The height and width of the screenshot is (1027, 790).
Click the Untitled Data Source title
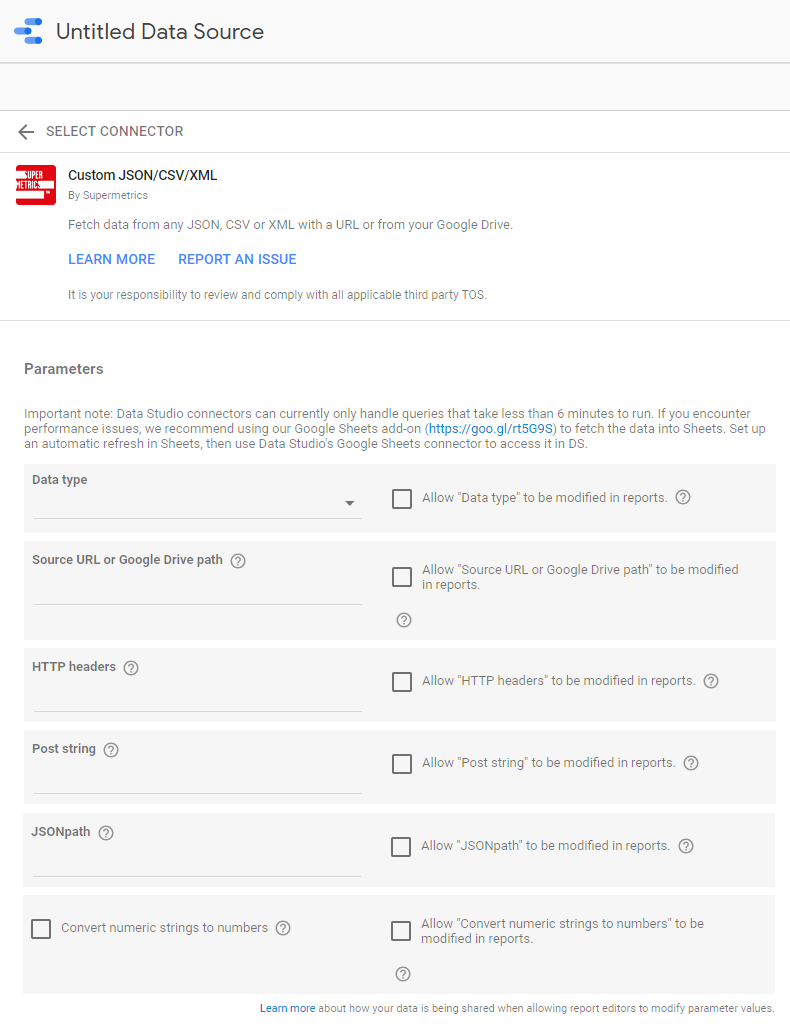click(x=160, y=32)
